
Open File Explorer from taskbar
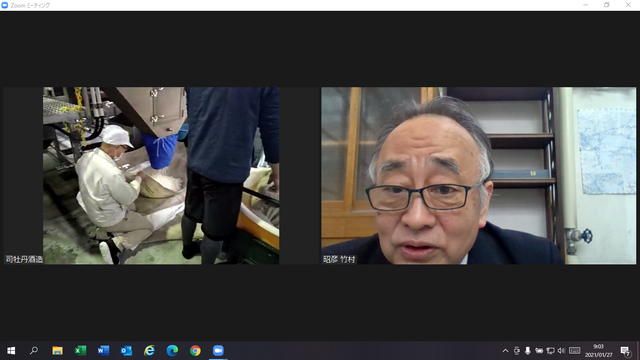(57, 351)
